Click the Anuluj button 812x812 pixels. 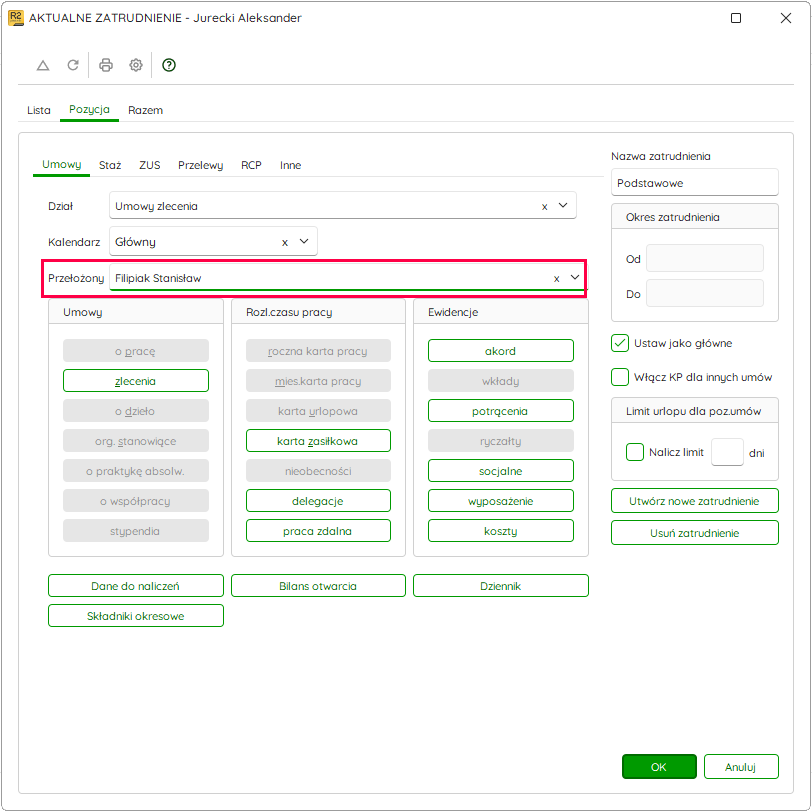[x=741, y=766]
